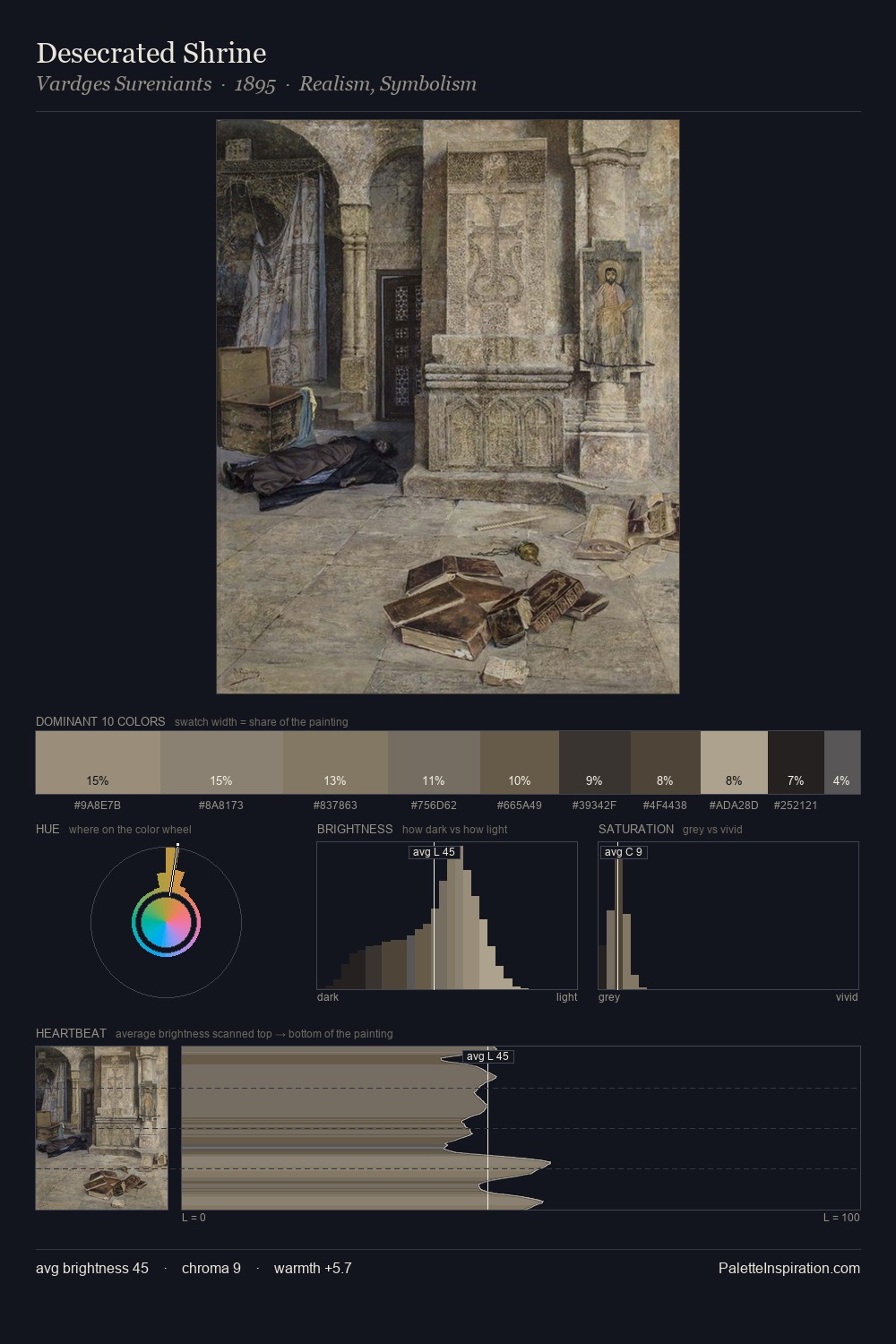
Task: Click the saturation histogram chart
Action: pyautogui.click(x=728, y=916)
